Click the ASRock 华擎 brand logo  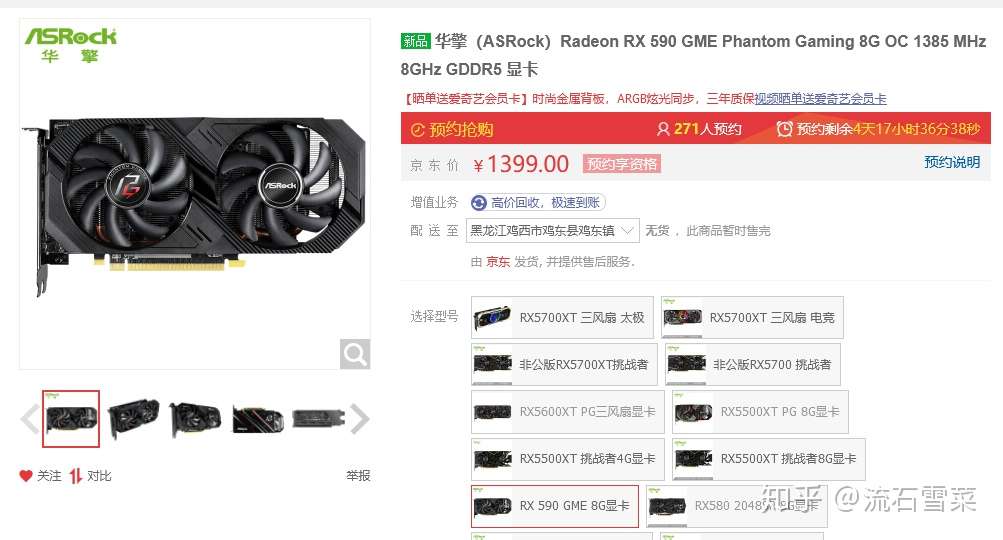pyautogui.click(x=70, y=45)
